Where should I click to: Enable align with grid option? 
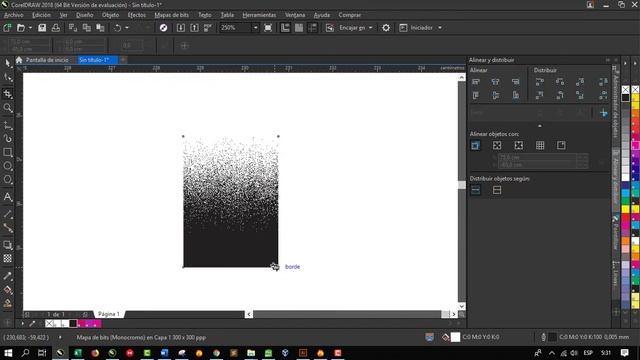pyautogui.click(x=540, y=145)
